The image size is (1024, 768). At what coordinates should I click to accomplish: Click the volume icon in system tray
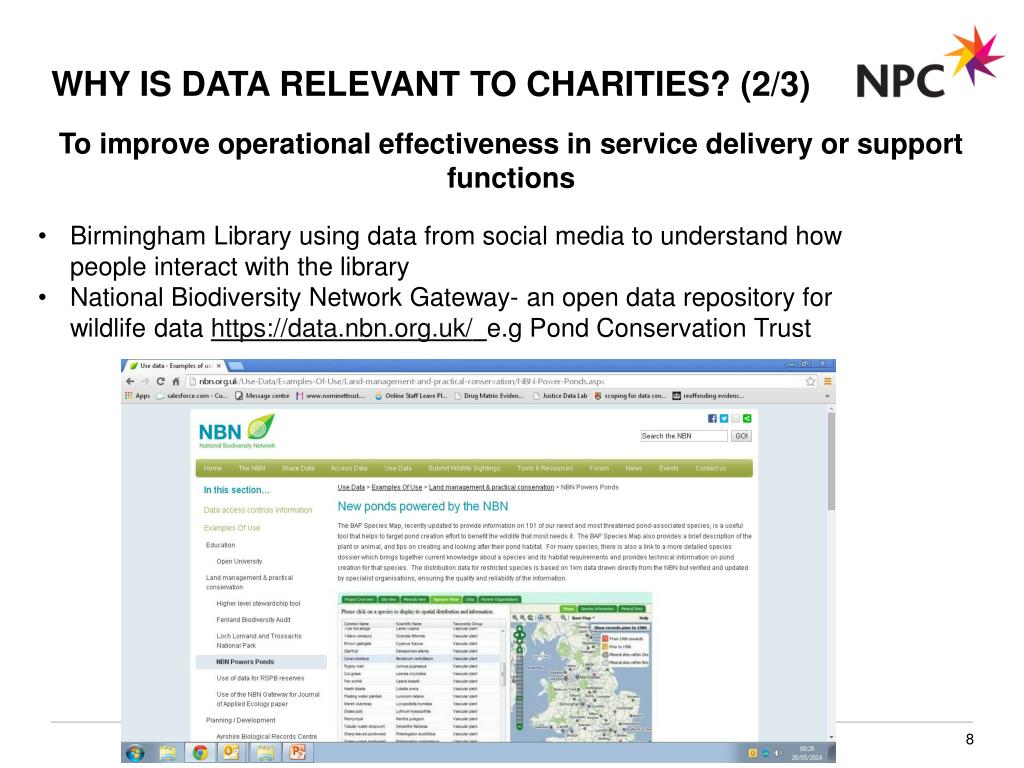tap(777, 753)
